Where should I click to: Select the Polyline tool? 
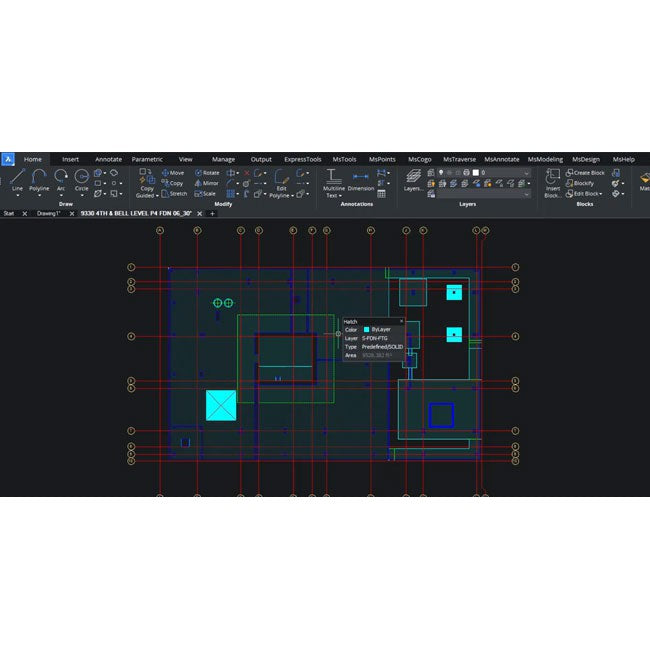38,179
